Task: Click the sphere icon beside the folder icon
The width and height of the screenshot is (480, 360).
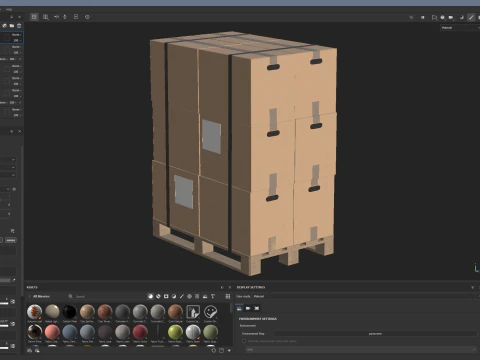Action: click(5, 26)
